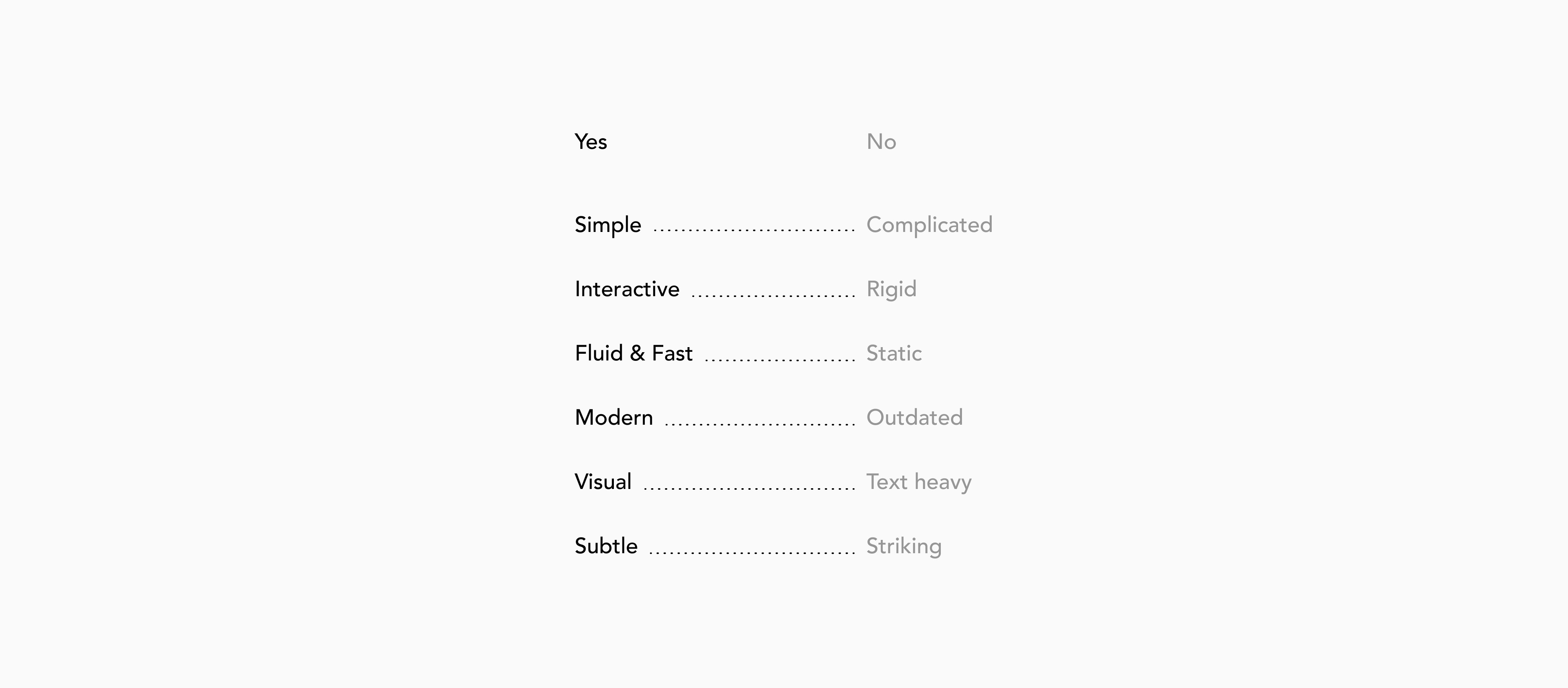This screenshot has width=1568, height=688.
Task: Click the word 'Striking'
Action: [903, 546]
